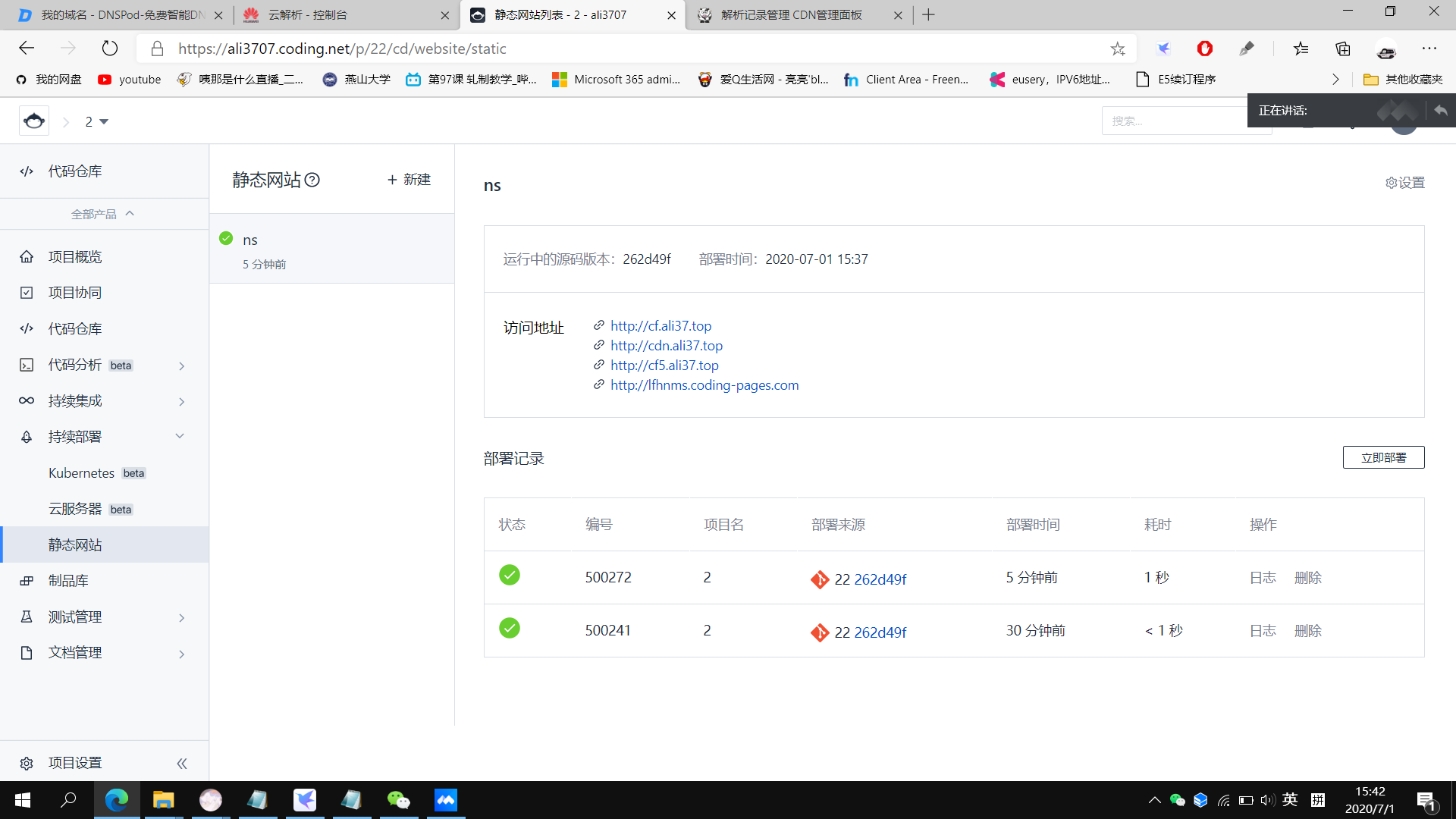Select Kubernetes under 持续部署

(82, 473)
